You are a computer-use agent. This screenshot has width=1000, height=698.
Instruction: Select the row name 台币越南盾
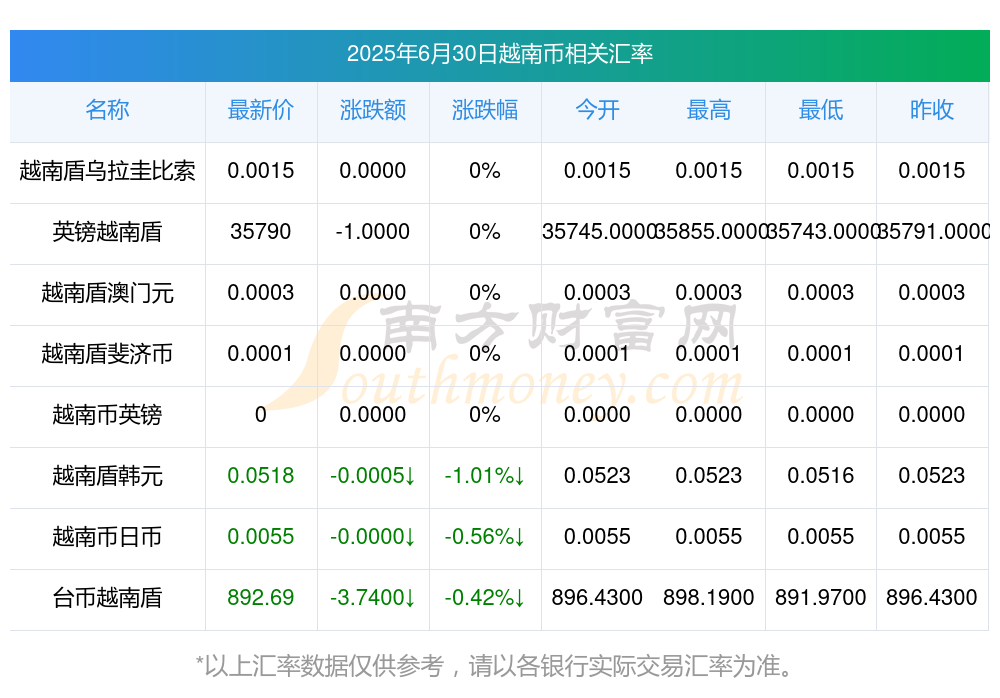click(x=107, y=598)
